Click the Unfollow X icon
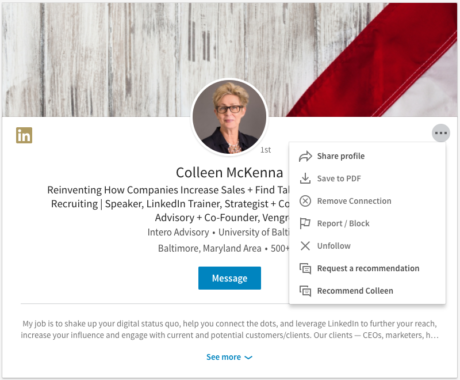Image resolution: width=460 pixels, height=380 pixels. pyautogui.click(x=305, y=246)
